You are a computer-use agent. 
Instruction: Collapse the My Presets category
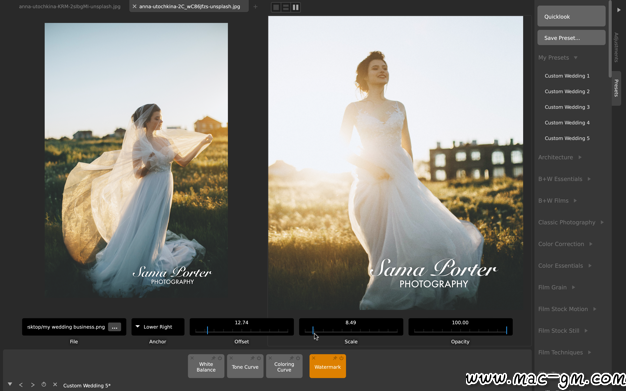pyautogui.click(x=558, y=58)
